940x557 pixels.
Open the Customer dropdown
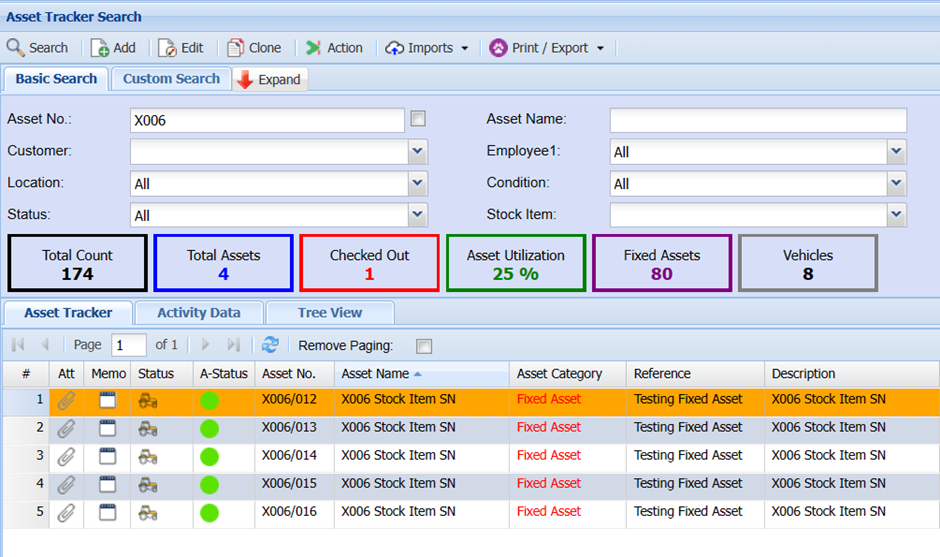418,152
